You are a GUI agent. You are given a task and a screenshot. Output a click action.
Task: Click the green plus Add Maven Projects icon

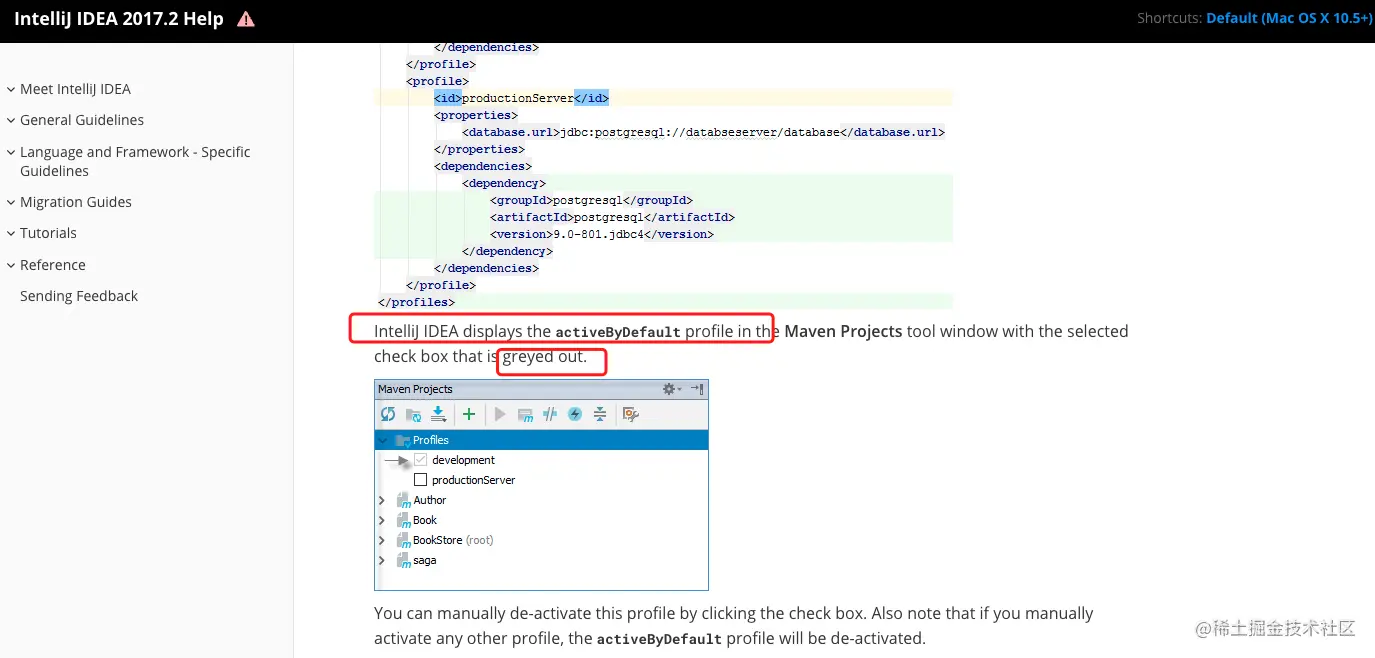(x=468, y=414)
